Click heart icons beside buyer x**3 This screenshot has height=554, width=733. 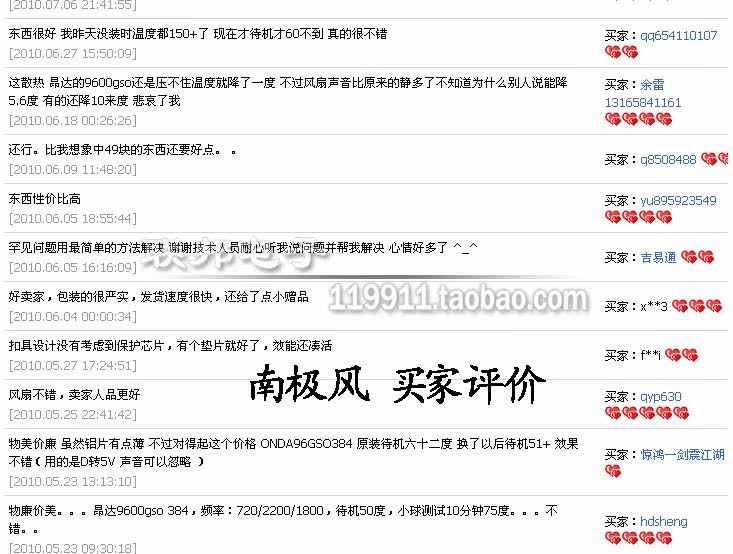697,306
